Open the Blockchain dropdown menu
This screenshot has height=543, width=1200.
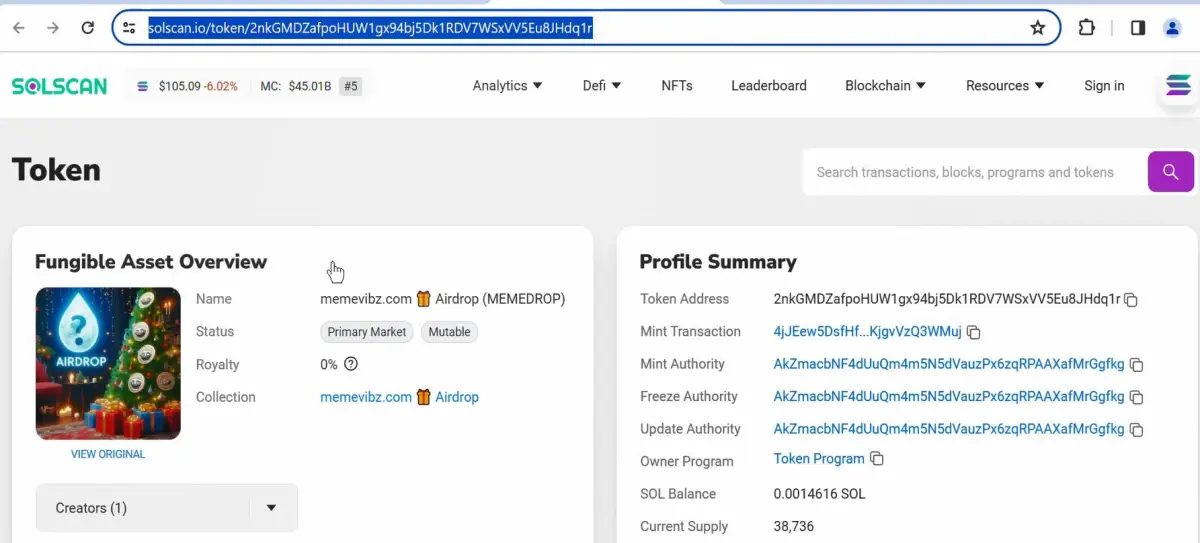click(885, 86)
